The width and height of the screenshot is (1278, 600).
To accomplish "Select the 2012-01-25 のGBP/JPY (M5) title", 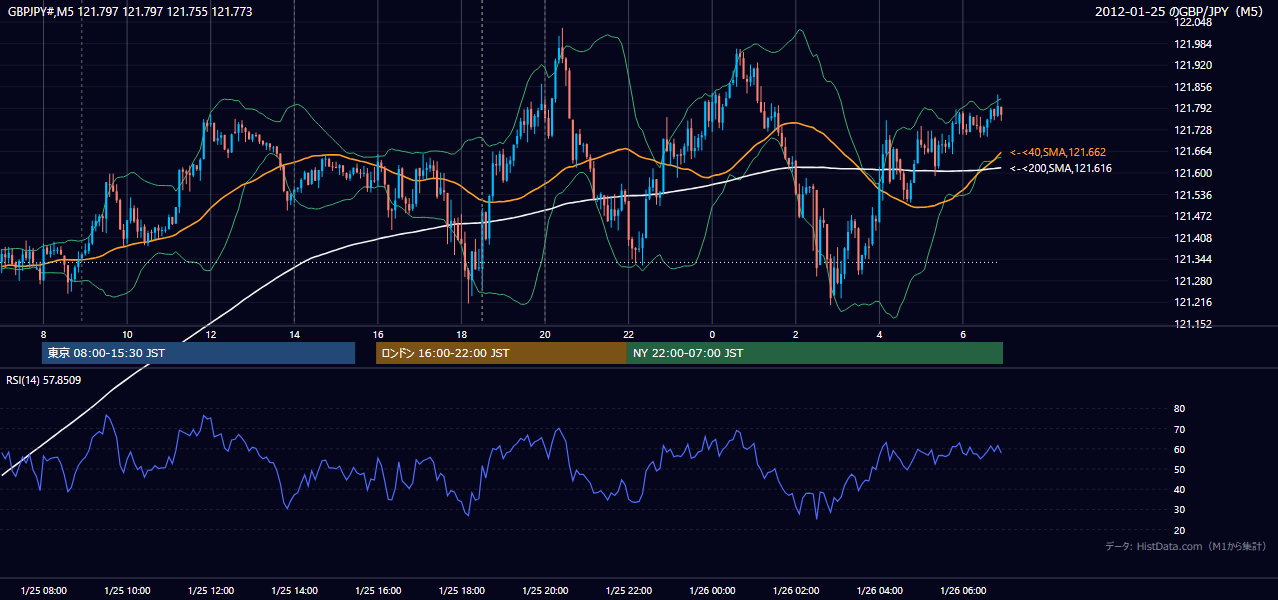I will [x=1181, y=12].
